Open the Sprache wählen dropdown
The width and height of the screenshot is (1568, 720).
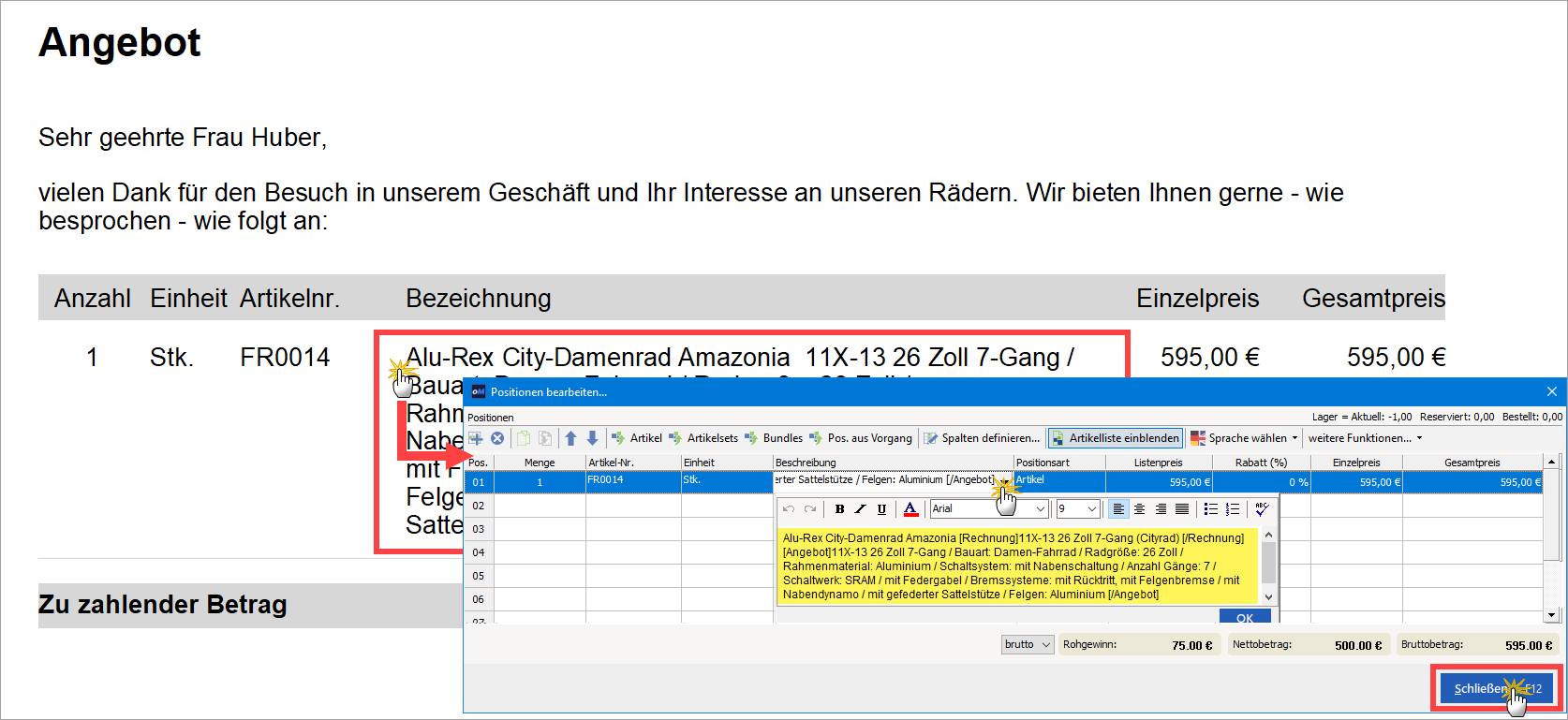(x=1244, y=438)
